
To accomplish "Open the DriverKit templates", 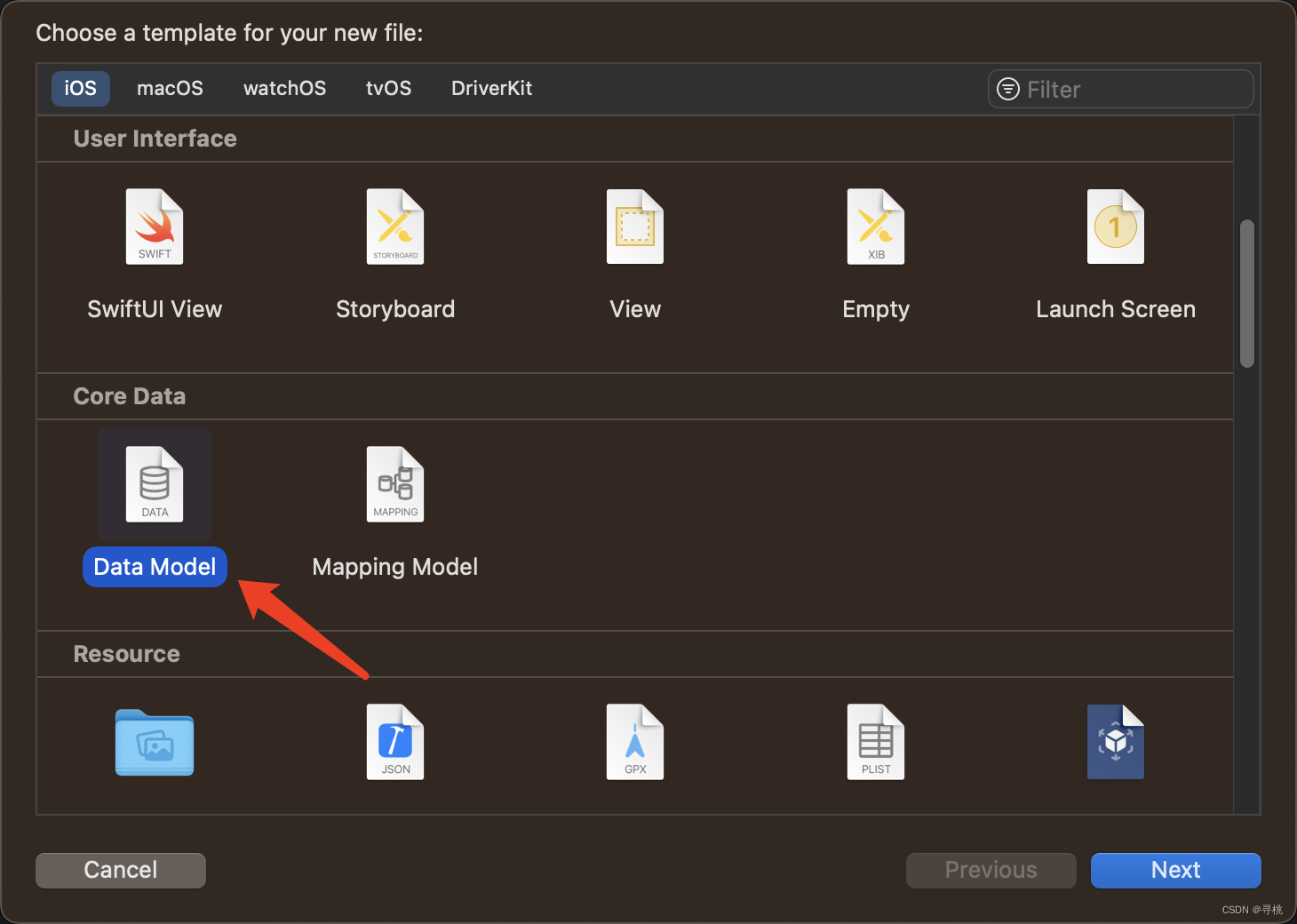I will point(491,88).
